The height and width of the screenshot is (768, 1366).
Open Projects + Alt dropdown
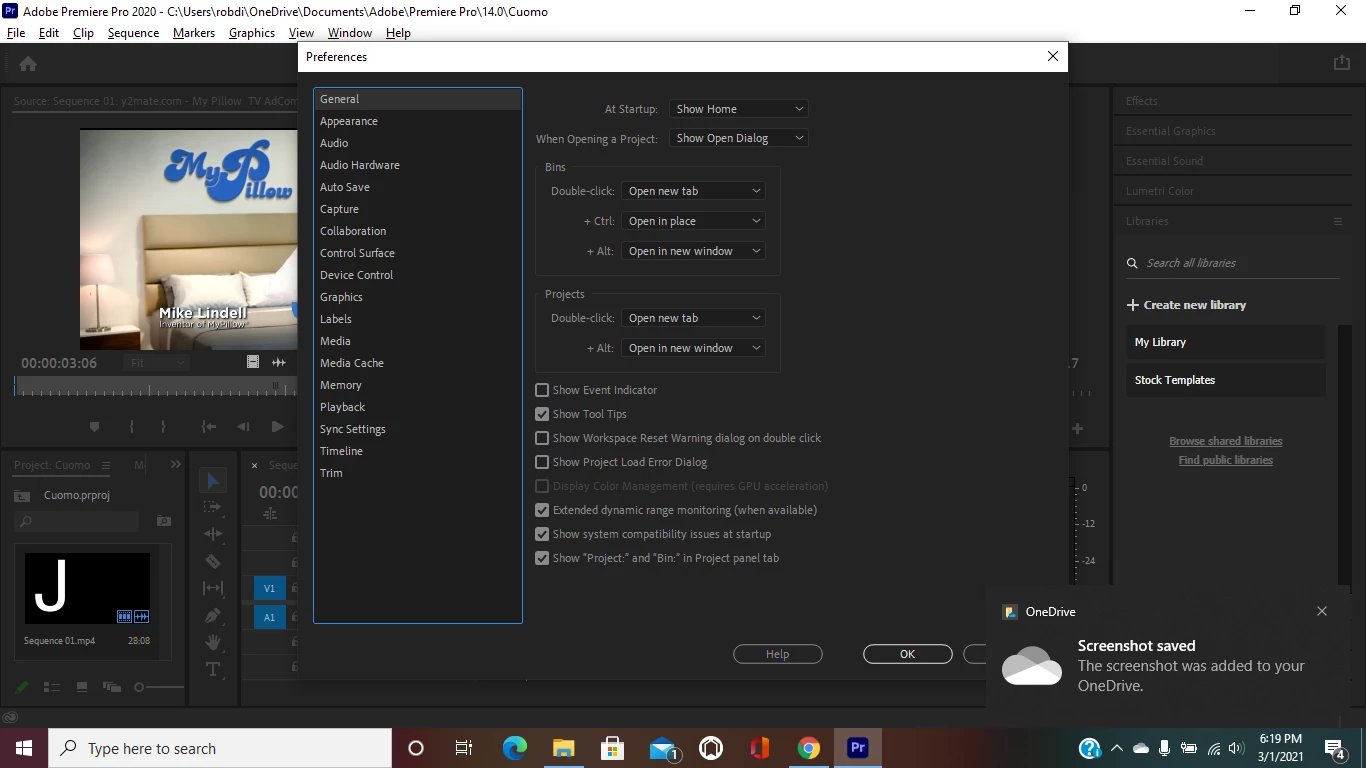click(x=693, y=348)
